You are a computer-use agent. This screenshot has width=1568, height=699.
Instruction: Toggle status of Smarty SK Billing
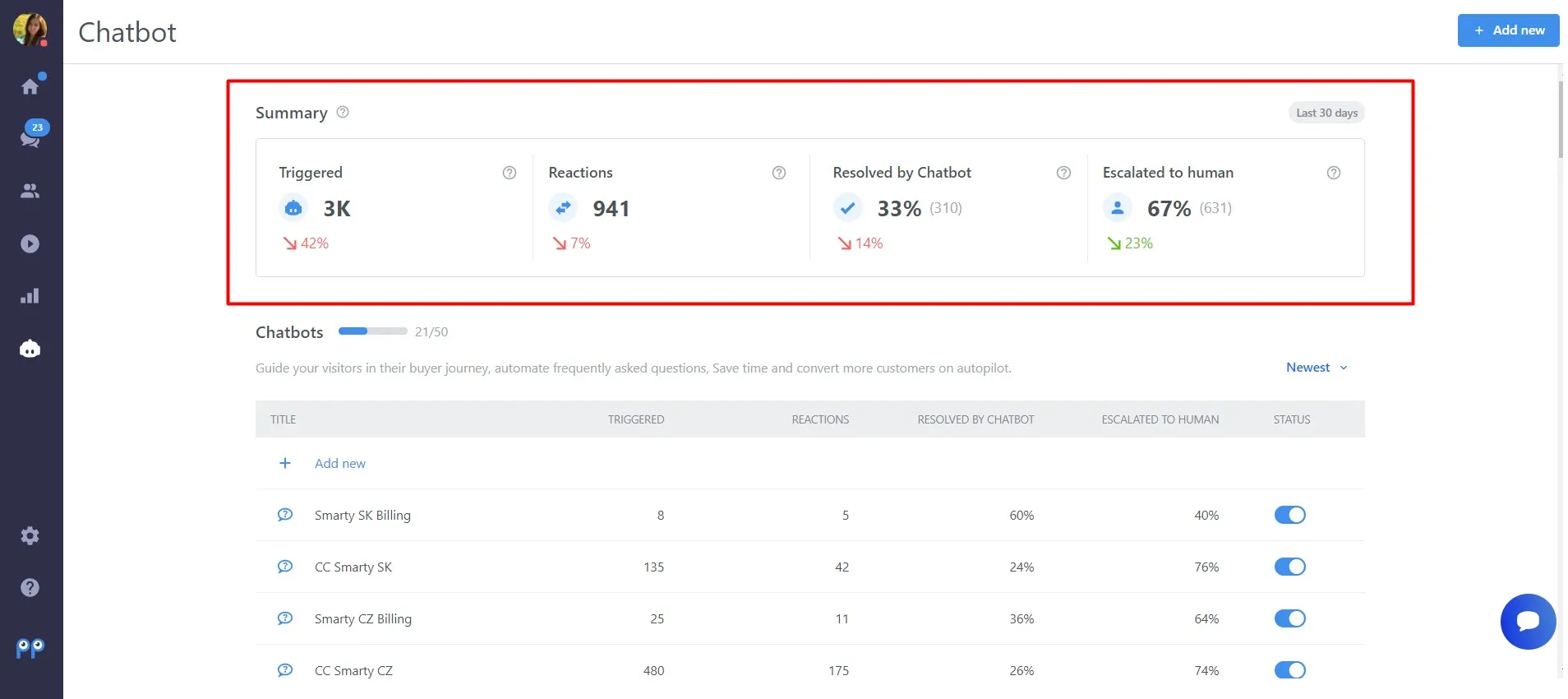pos(1289,515)
